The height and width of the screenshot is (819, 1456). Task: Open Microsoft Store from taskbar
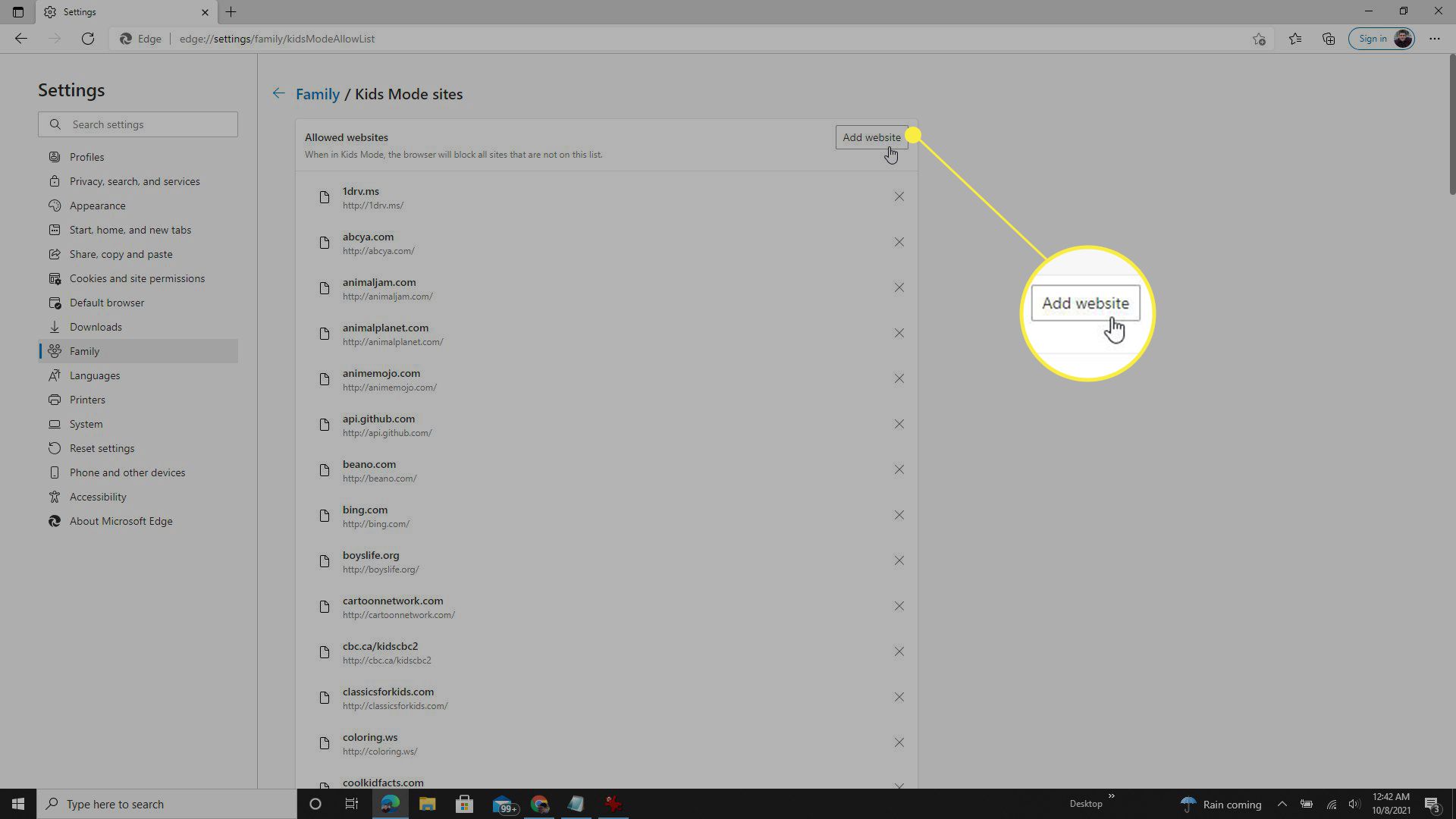(464, 804)
